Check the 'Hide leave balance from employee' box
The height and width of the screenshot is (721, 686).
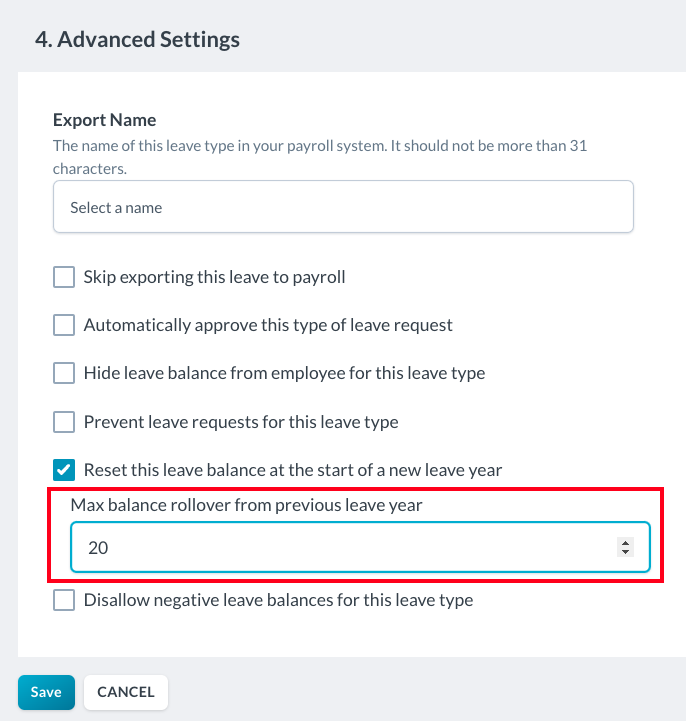point(64,373)
